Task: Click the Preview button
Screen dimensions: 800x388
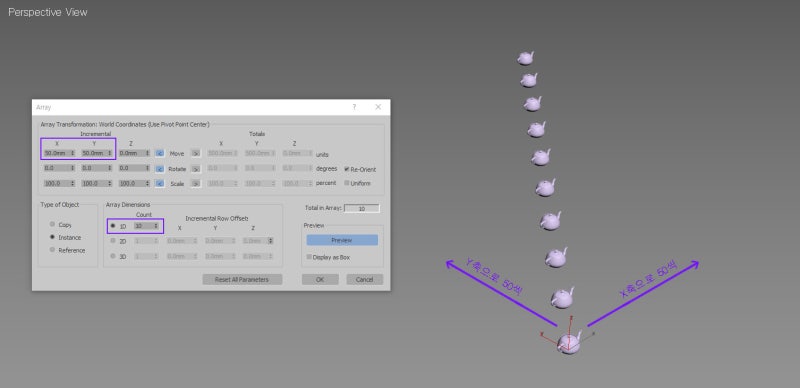Action: pyautogui.click(x=342, y=240)
